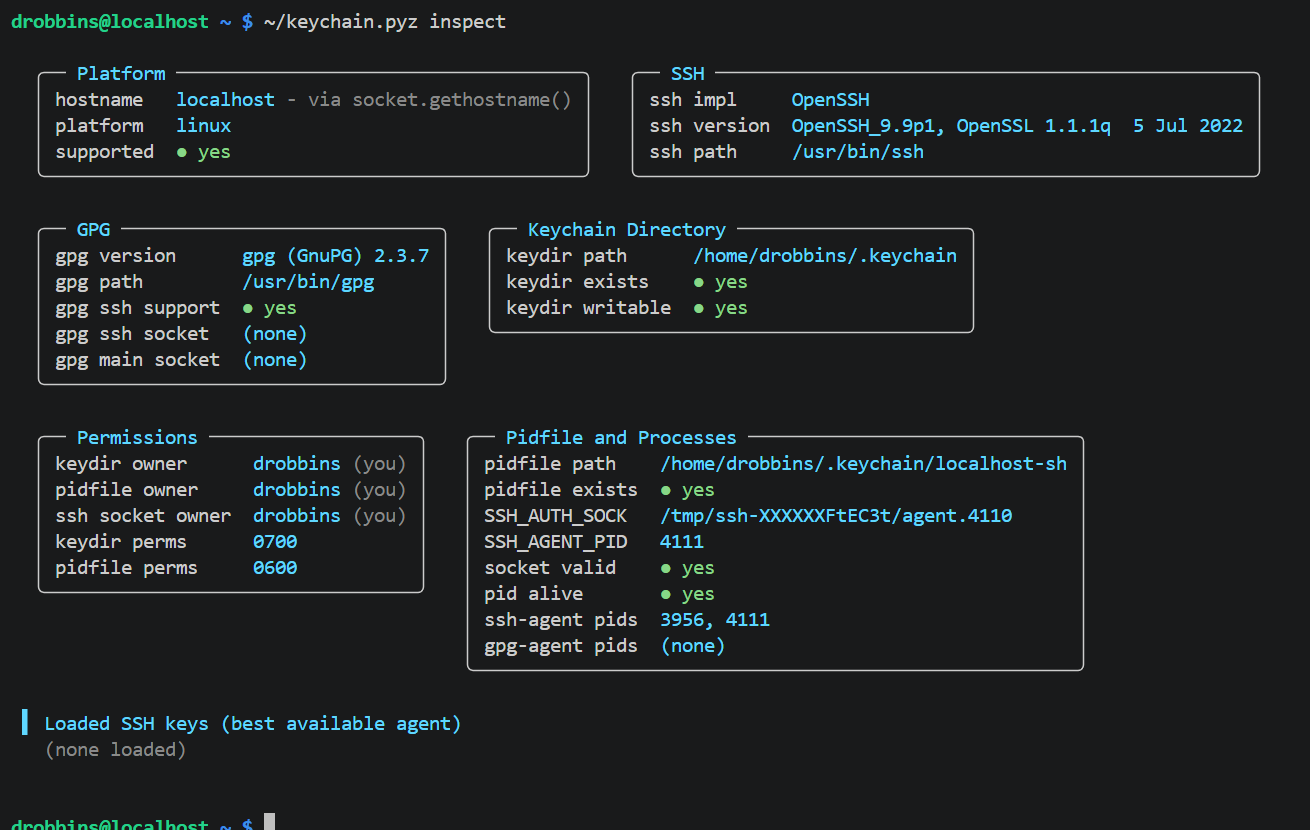Select the "Platform" panel title
Screen dimensions: 1310x830
tap(121, 74)
